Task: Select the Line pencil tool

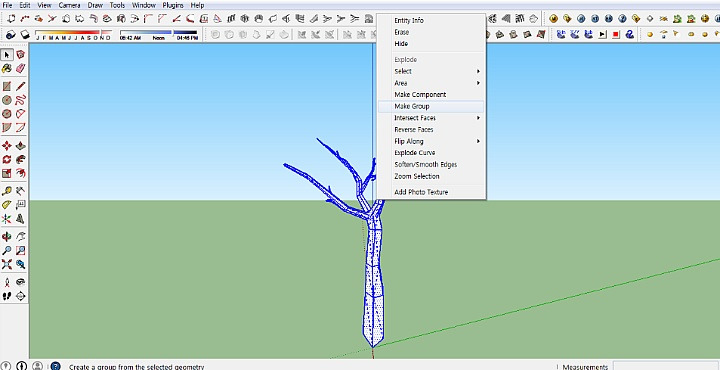Action: point(21,86)
